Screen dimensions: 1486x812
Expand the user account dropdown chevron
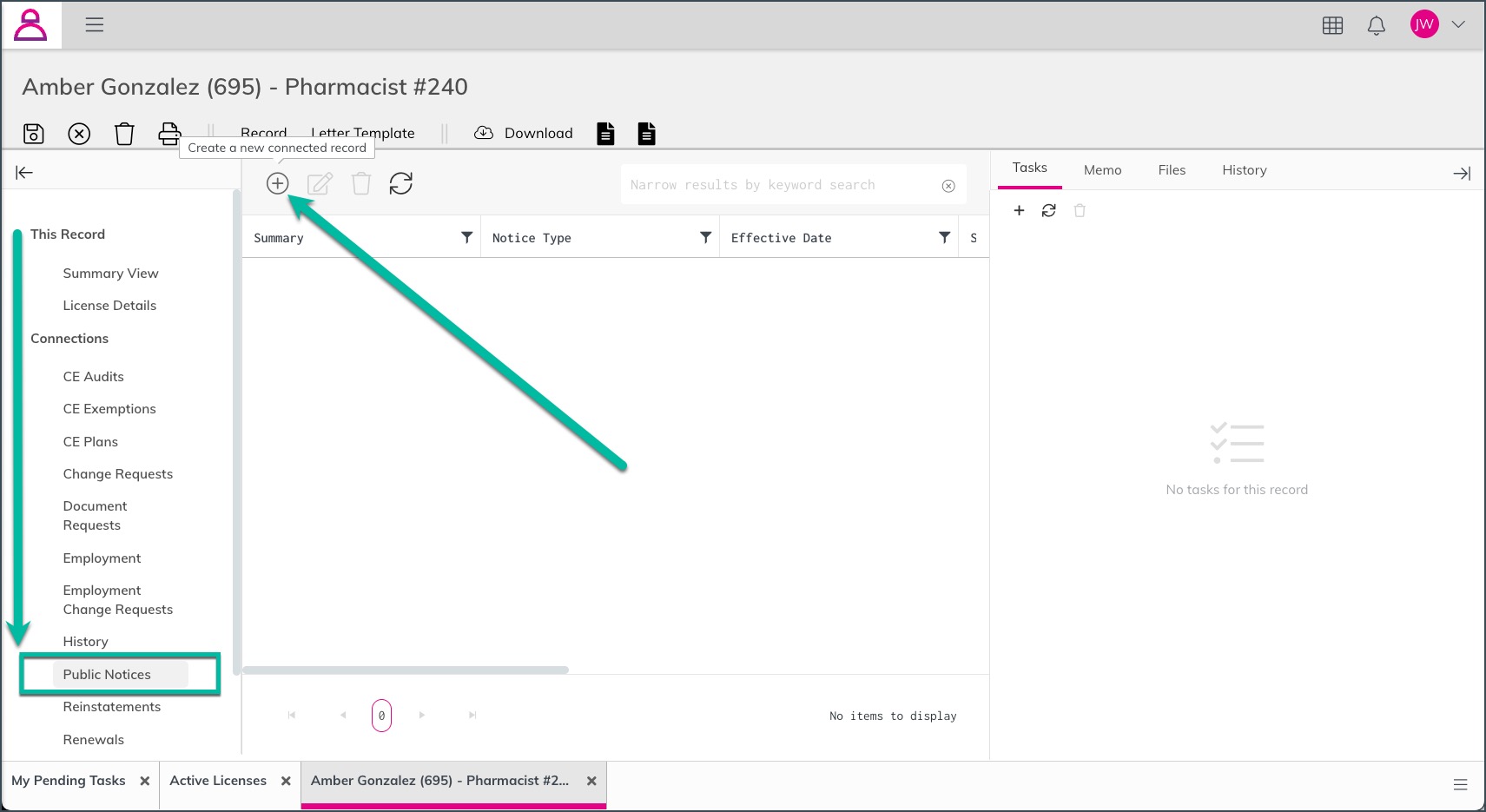[x=1458, y=24]
